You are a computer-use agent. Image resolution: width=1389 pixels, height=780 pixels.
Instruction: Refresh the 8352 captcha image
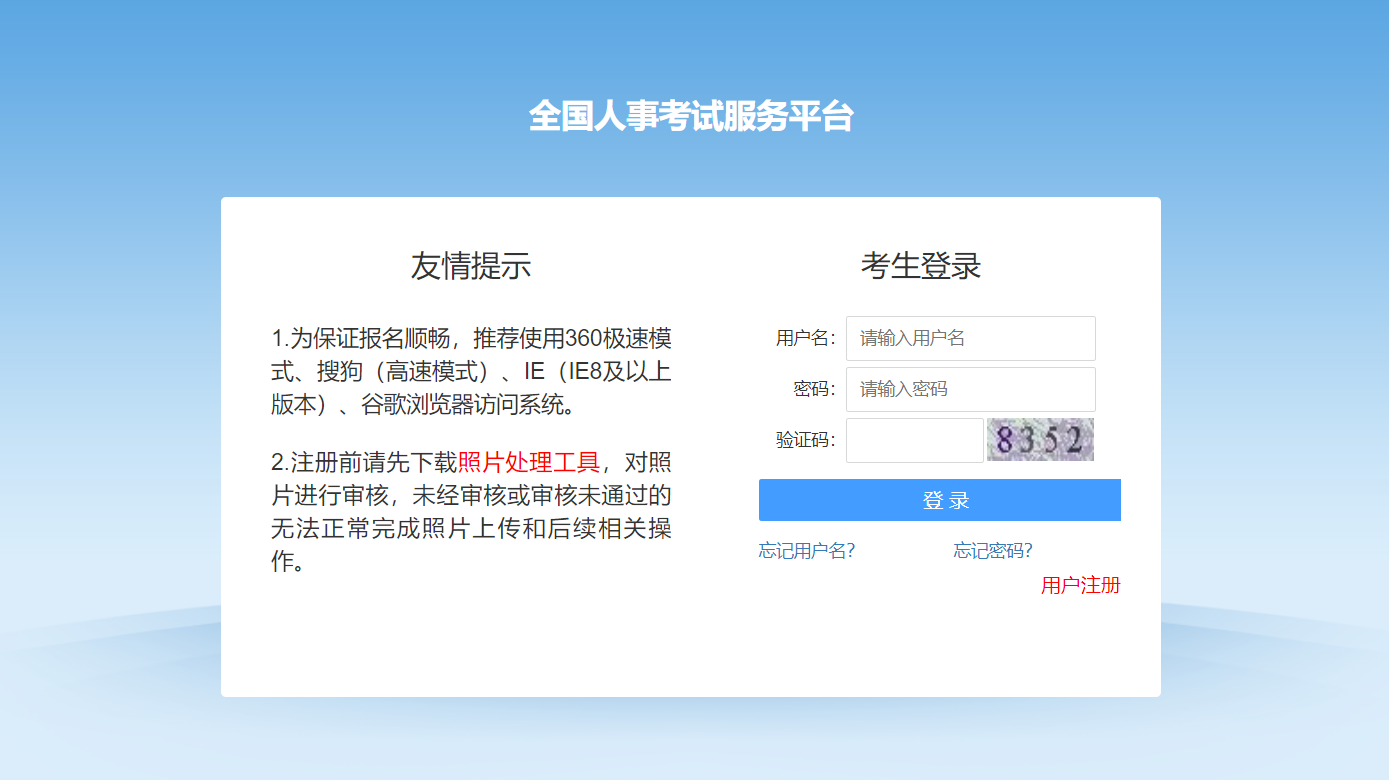coord(1040,440)
